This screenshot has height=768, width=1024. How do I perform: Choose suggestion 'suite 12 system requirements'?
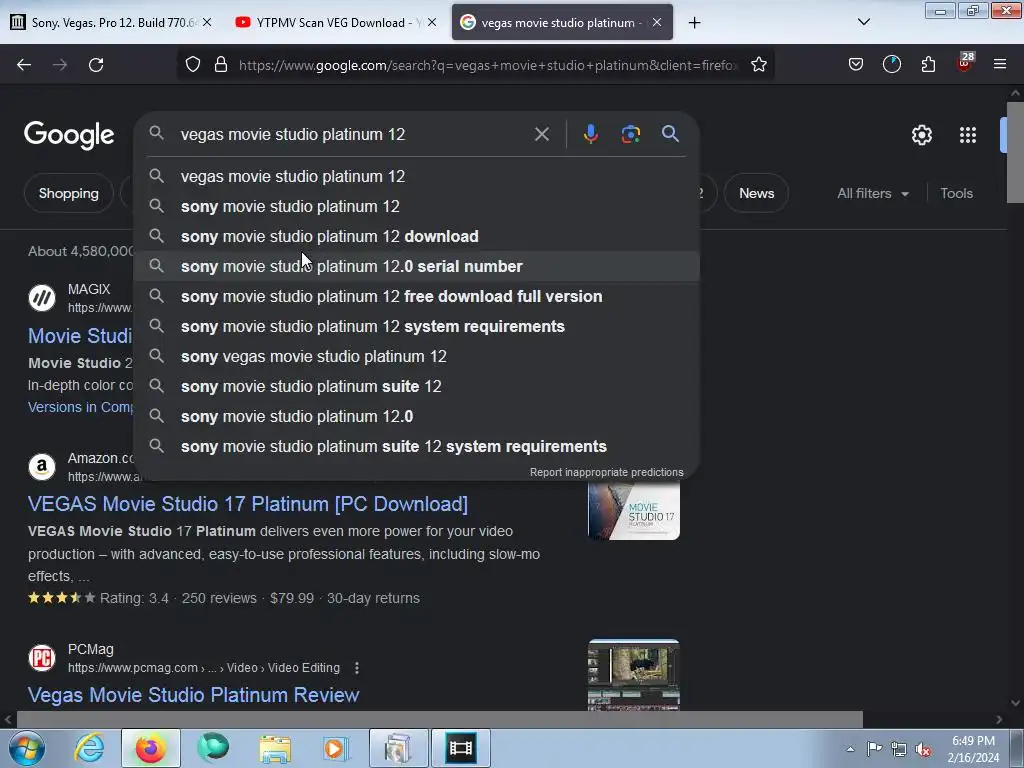click(x=417, y=447)
